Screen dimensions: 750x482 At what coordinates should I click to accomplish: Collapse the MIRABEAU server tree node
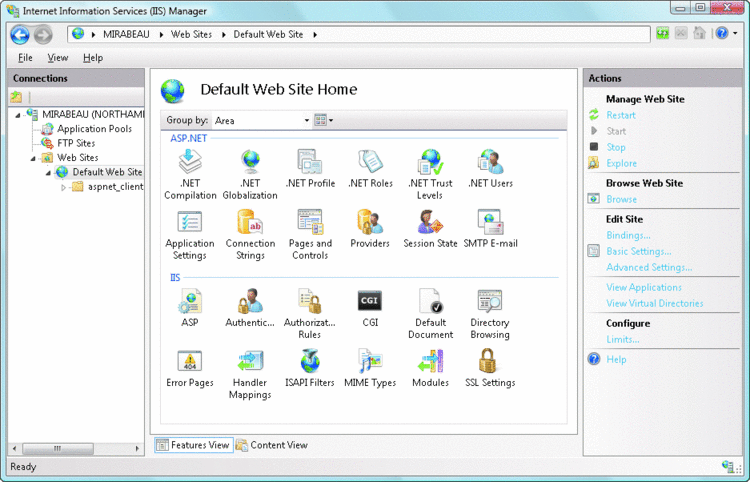(18, 115)
